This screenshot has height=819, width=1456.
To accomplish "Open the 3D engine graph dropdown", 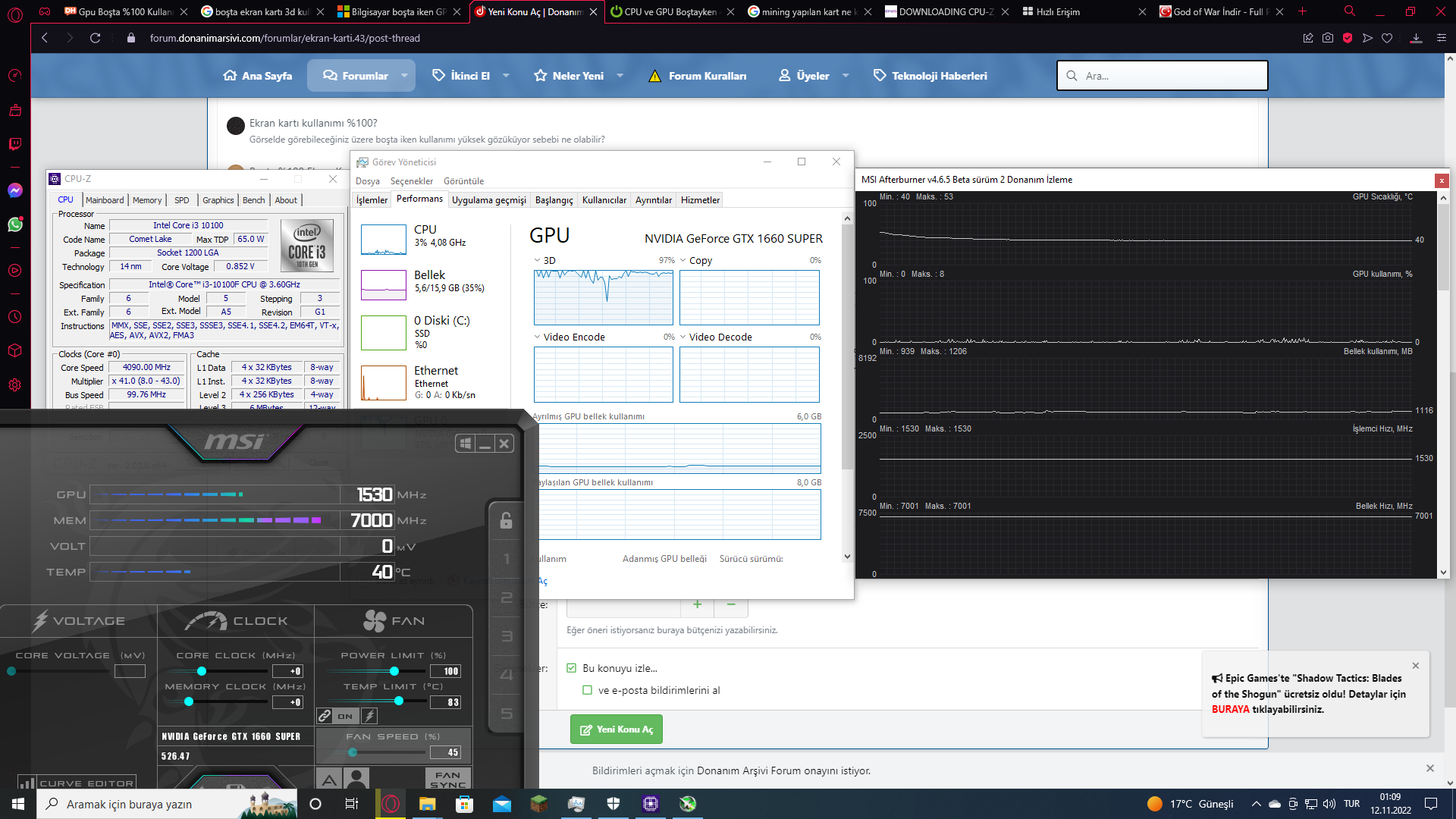I will tap(538, 260).
